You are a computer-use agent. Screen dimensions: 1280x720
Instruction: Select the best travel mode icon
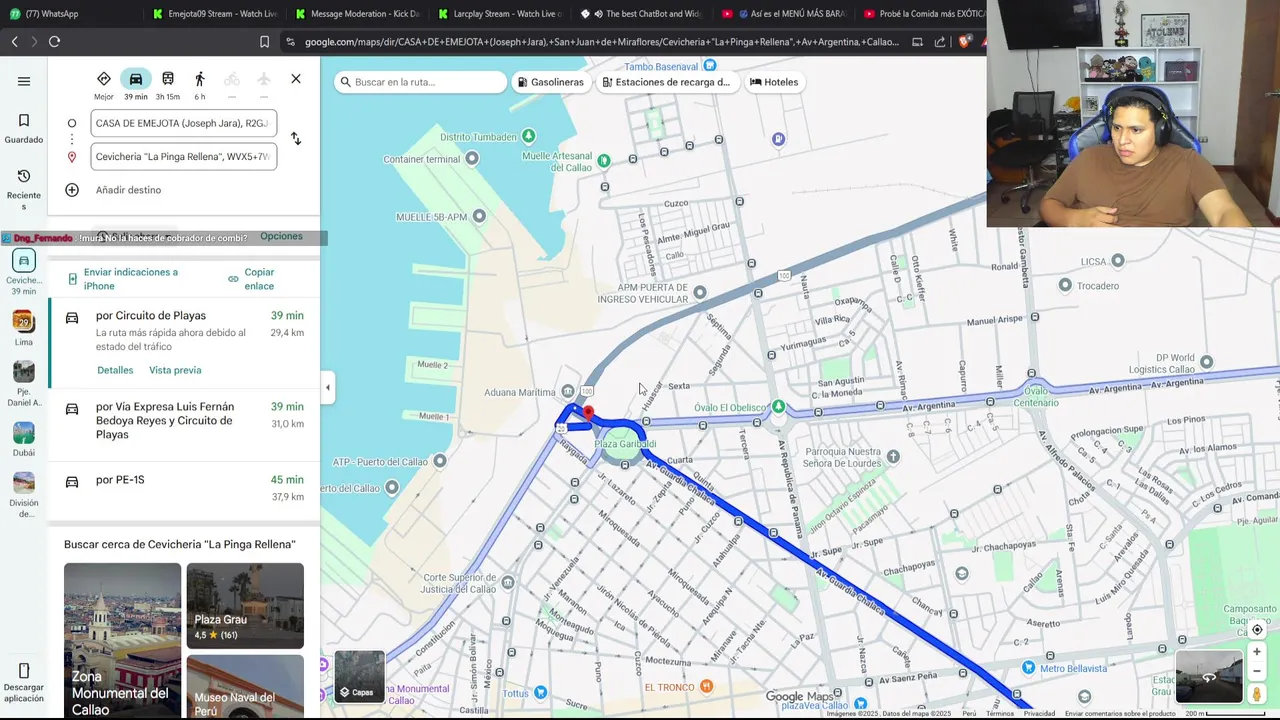(x=104, y=79)
